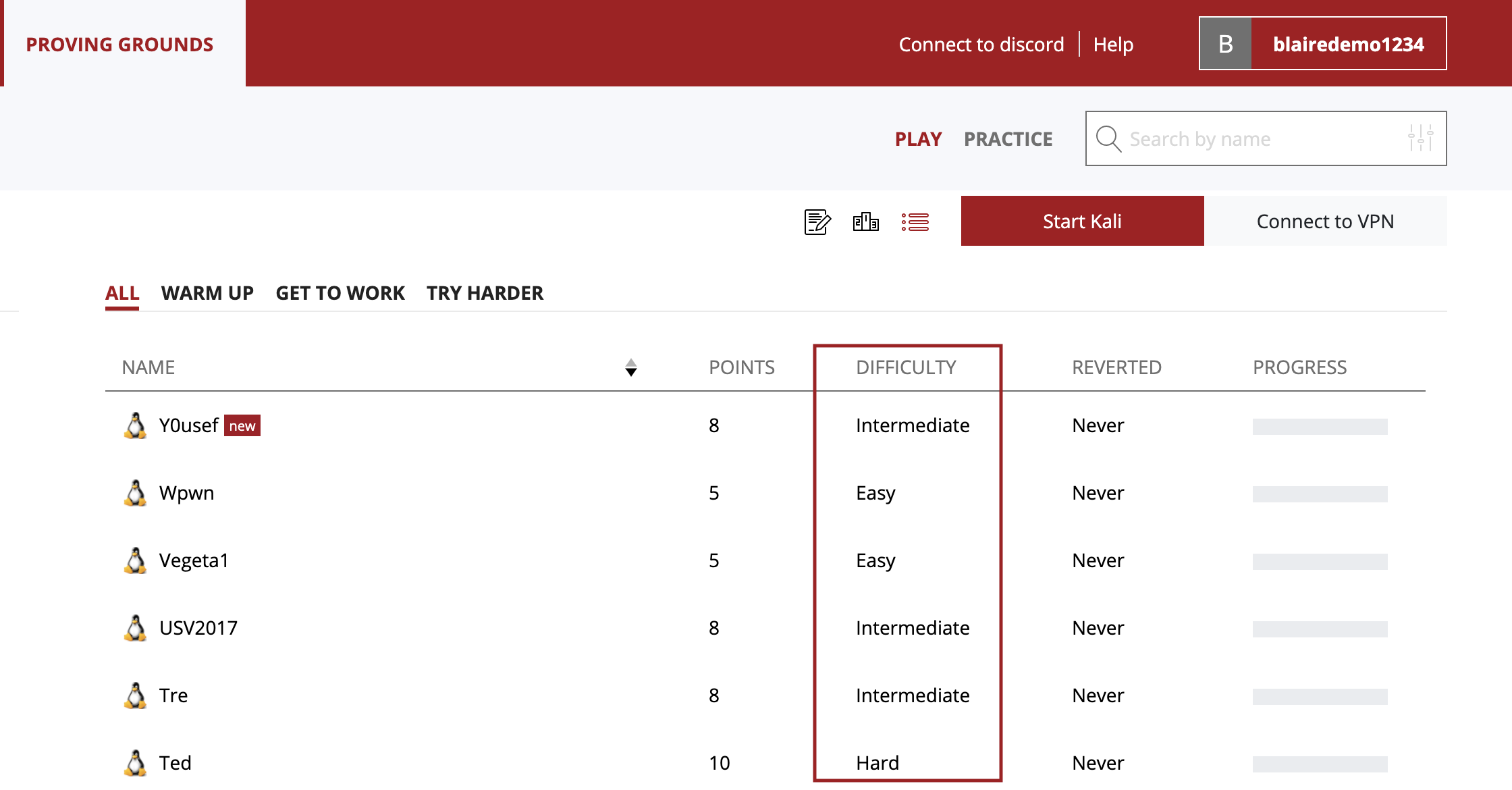
Task: Click the Y0usef progress bar
Action: coord(1320,427)
